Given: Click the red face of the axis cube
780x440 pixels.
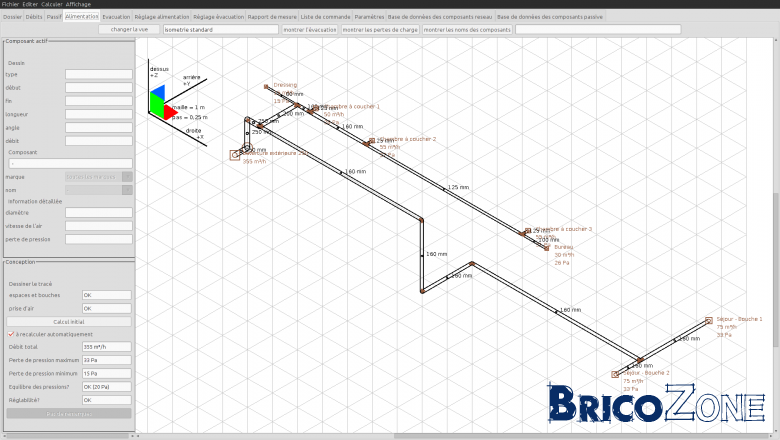Looking at the screenshot, I should (x=171, y=111).
